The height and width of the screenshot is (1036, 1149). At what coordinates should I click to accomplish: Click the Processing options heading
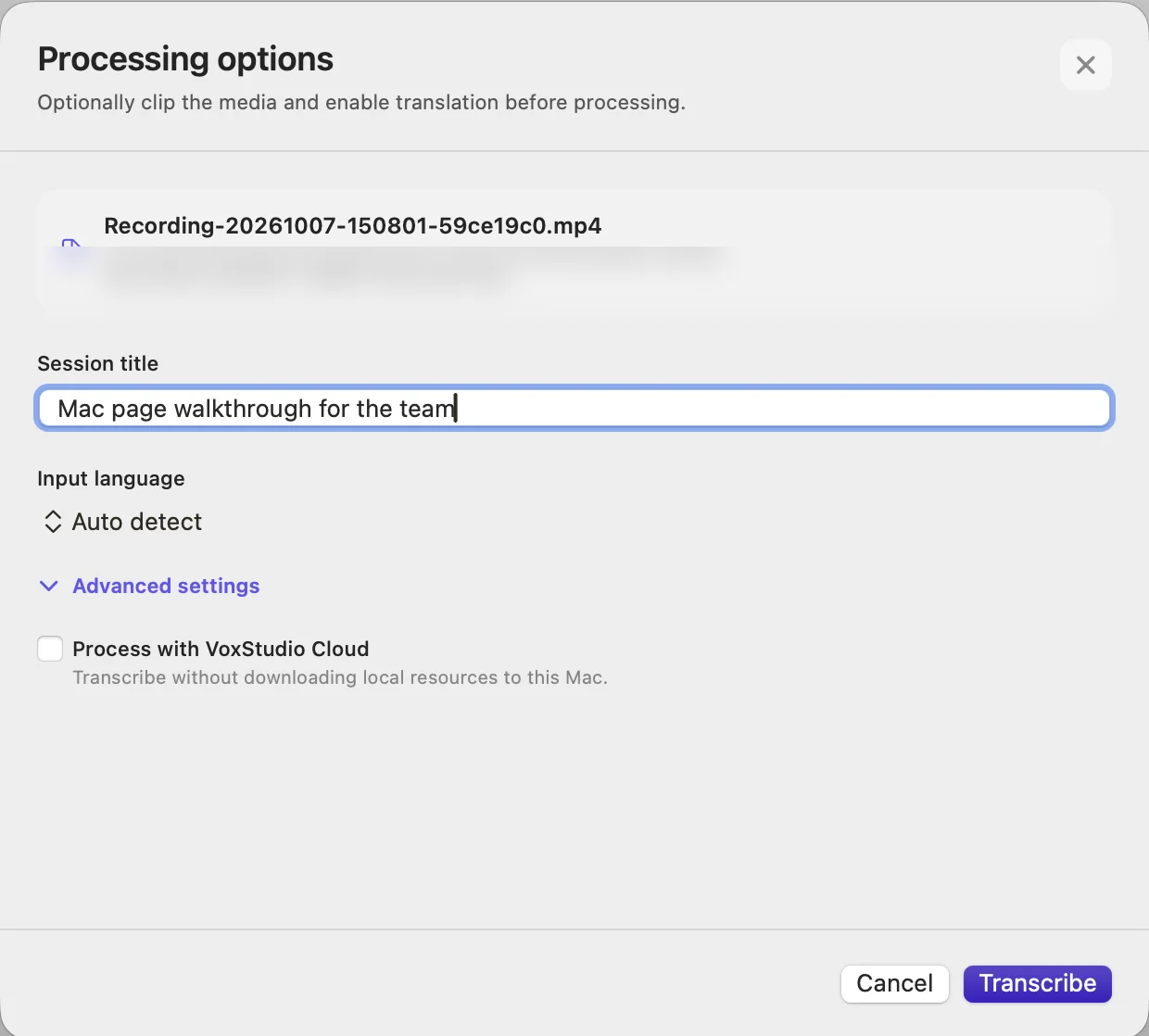[x=185, y=58]
